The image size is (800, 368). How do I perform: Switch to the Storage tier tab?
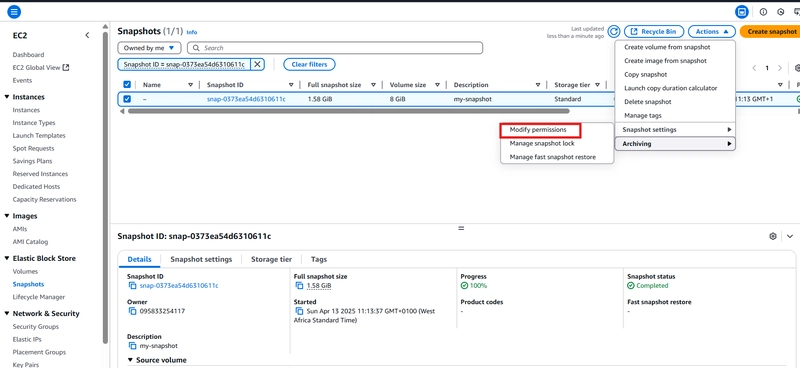(x=271, y=259)
